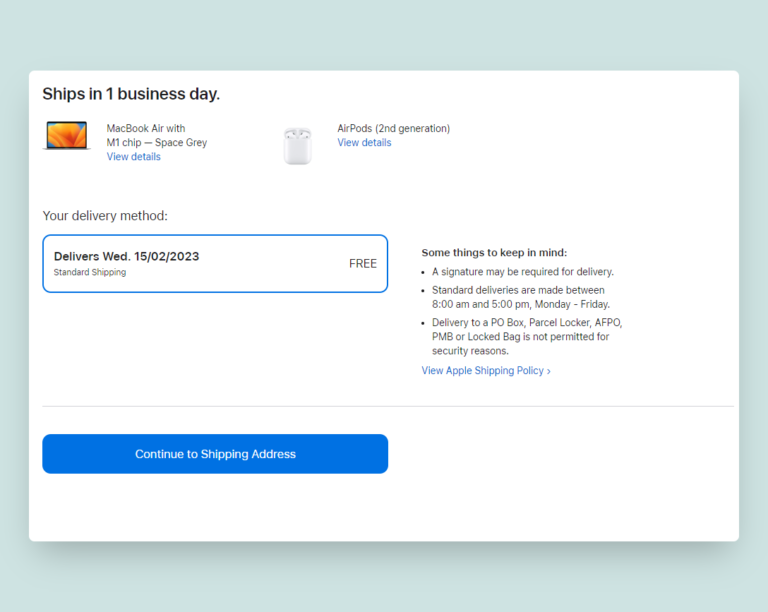The height and width of the screenshot is (612, 768).
Task: Click the MacBook Air product thumbnail
Action: [67, 135]
